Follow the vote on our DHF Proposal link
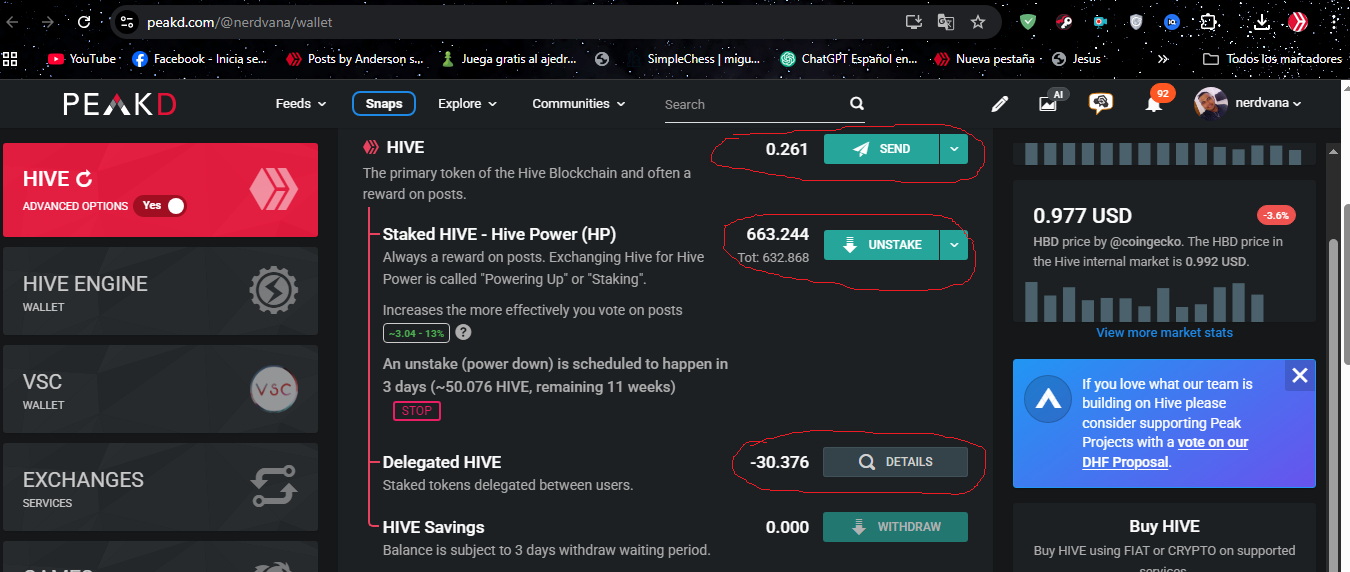The height and width of the screenshot is (572, 1350). pyautogui.click(x=1166, y=452)
